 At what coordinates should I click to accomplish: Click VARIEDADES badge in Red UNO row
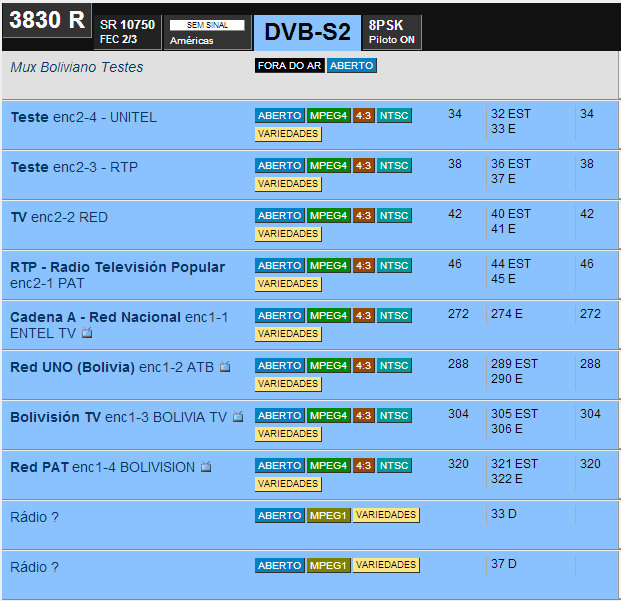tap(288, 384)
